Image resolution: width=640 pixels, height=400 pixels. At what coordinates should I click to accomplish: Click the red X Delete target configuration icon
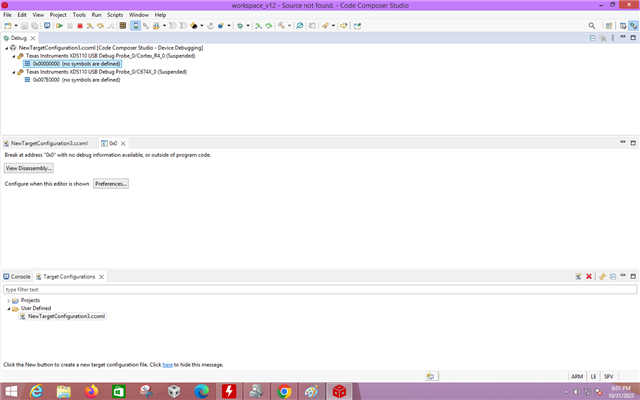click(589, 276)
